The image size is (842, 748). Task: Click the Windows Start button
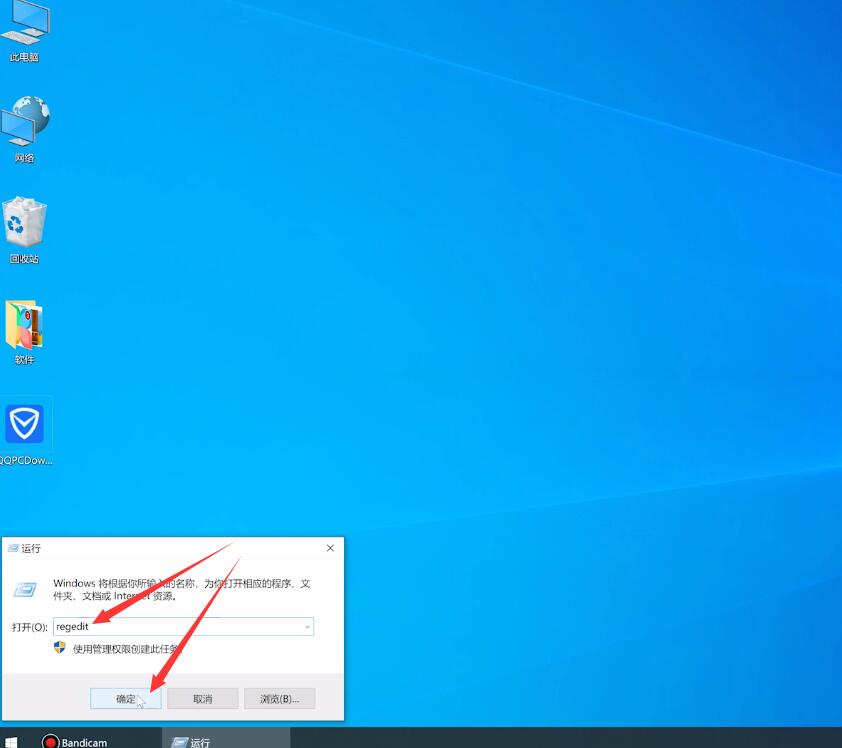[11, 742]
